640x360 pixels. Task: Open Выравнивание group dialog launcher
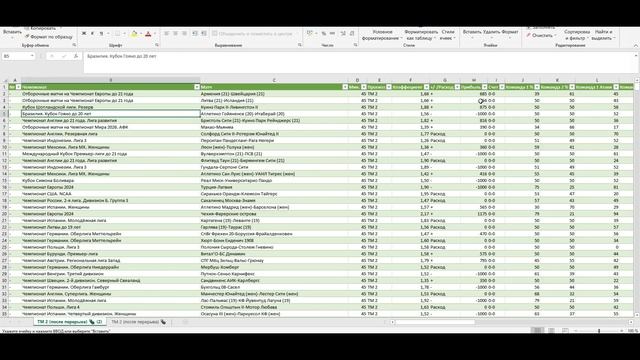click(300, 45)
